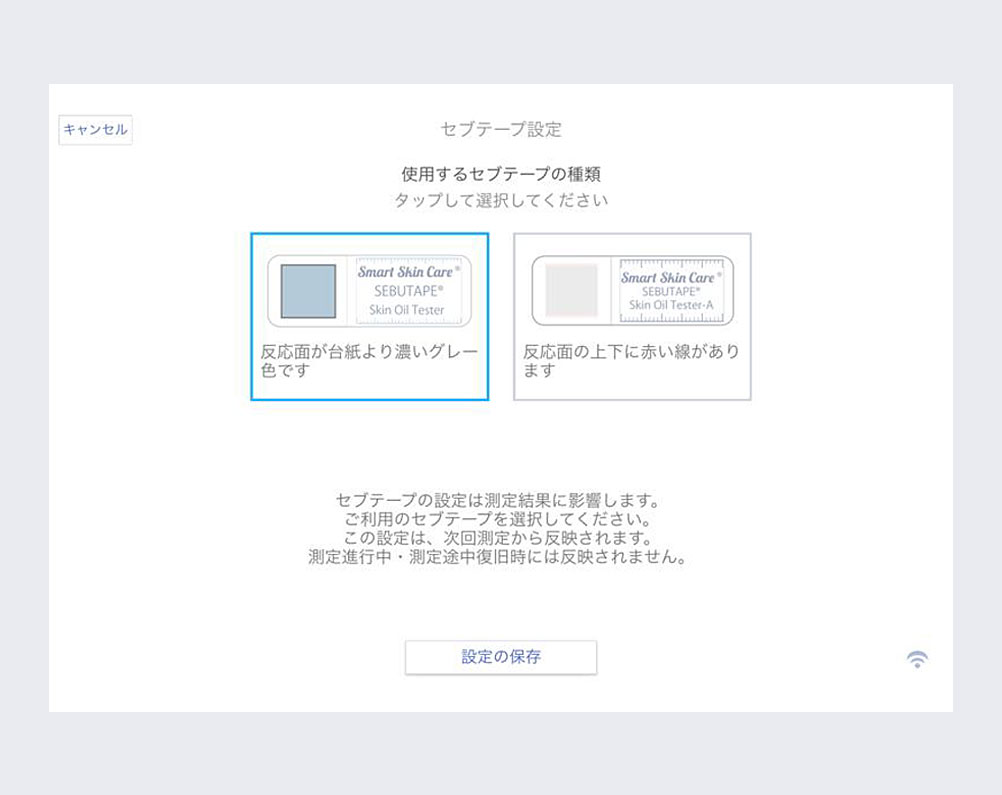The width and height of the screenshot is (1002, 795).
Task: Tap the currently highlighted tape type card
Action: (x=369, y=315)
